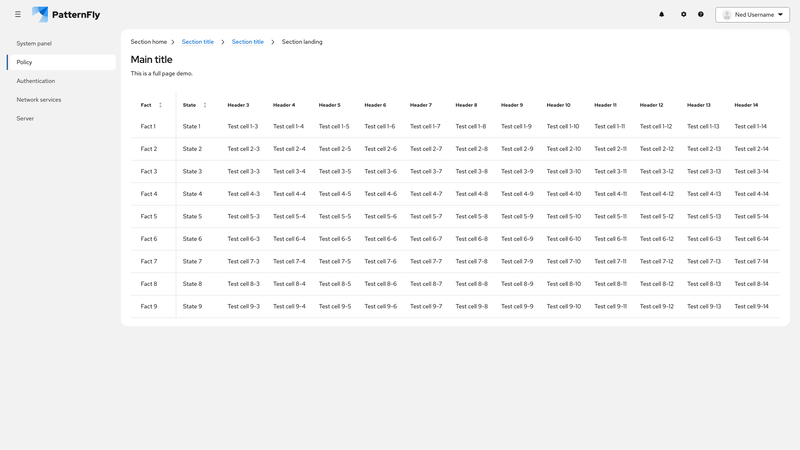Viewport: 800px width, 450px height.
Task: Click the first Section title breadcrumb link
Action: (197, 42)
